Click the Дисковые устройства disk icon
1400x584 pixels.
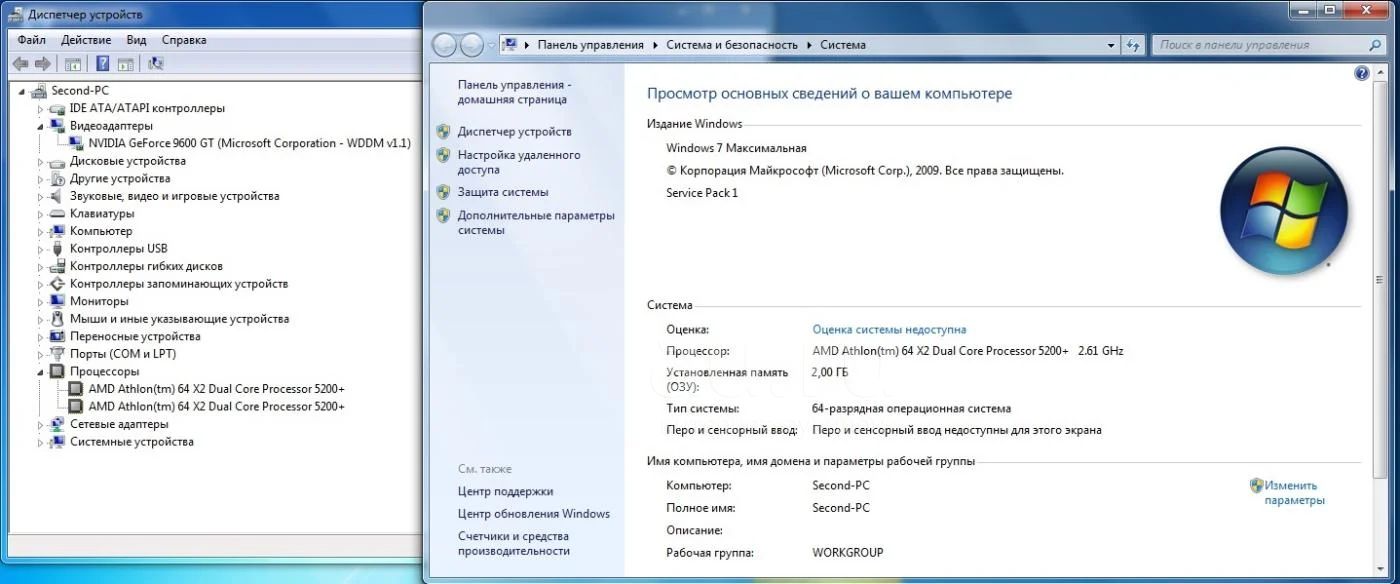[57, 161]
